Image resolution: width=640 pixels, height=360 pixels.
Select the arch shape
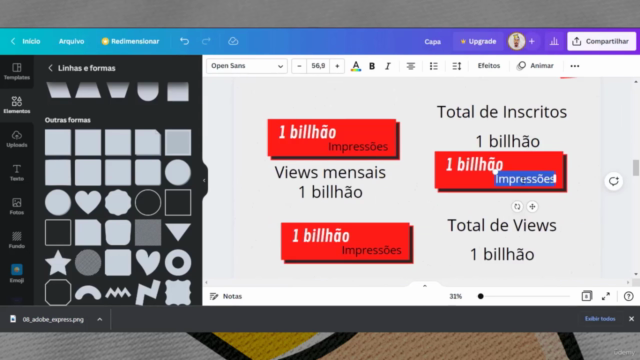(88, 293)
